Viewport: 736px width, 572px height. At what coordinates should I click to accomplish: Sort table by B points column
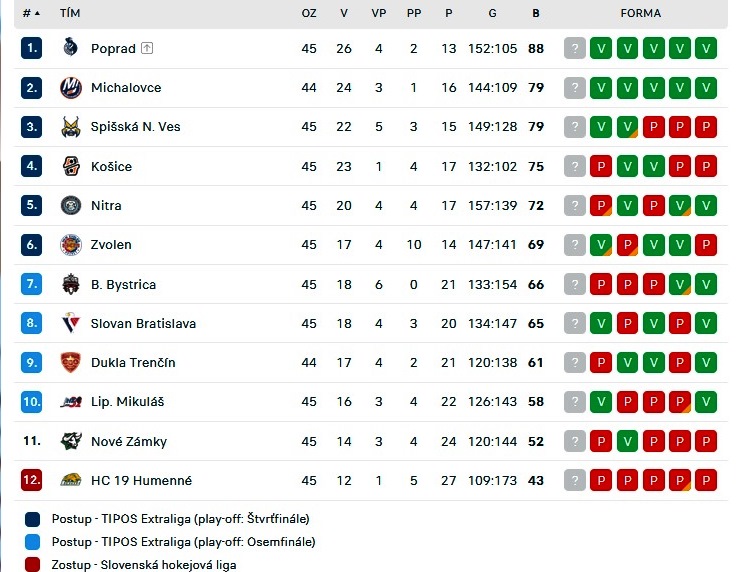(536, 13)
